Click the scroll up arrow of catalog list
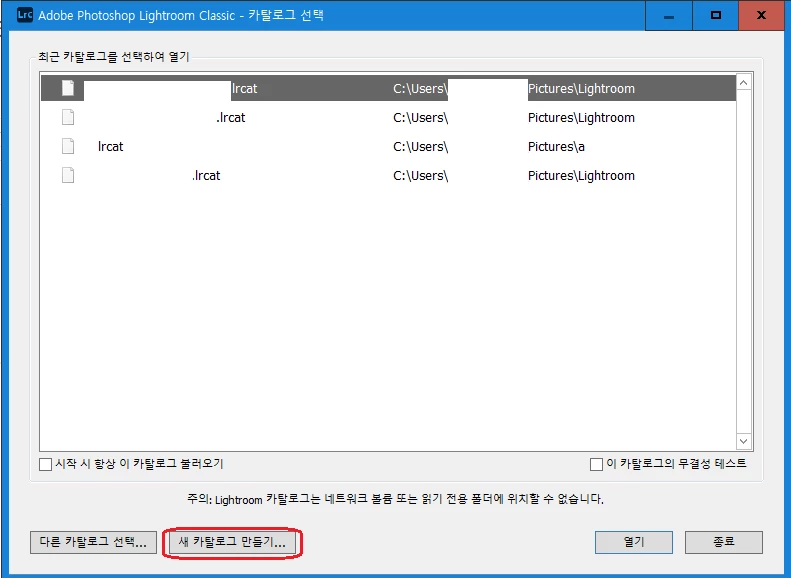Image resolution: width=791 pixels, height=578 pixels. click(x=744, y=82)
